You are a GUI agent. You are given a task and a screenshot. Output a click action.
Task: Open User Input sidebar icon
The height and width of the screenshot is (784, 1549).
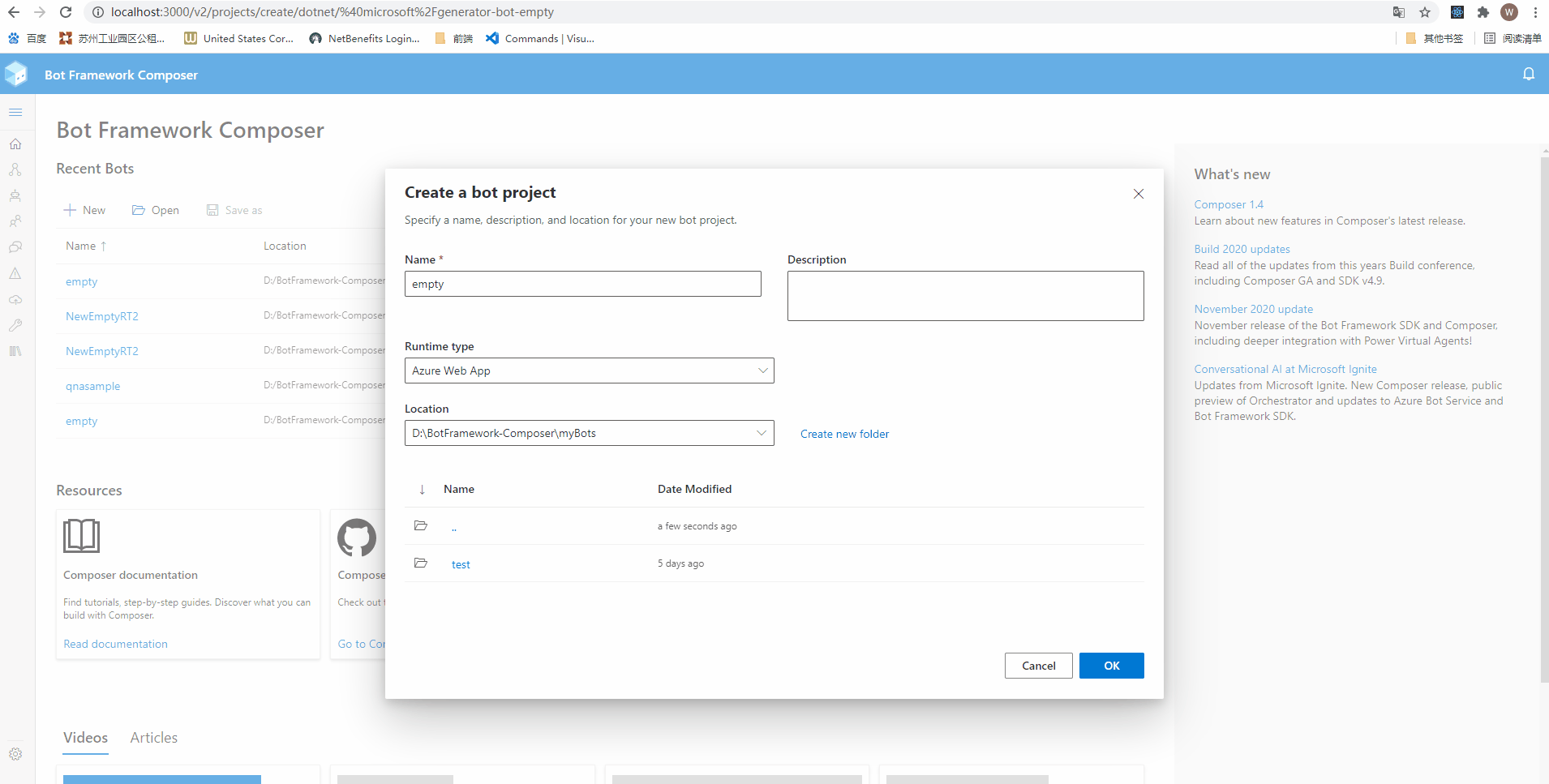tap(15, 221)
